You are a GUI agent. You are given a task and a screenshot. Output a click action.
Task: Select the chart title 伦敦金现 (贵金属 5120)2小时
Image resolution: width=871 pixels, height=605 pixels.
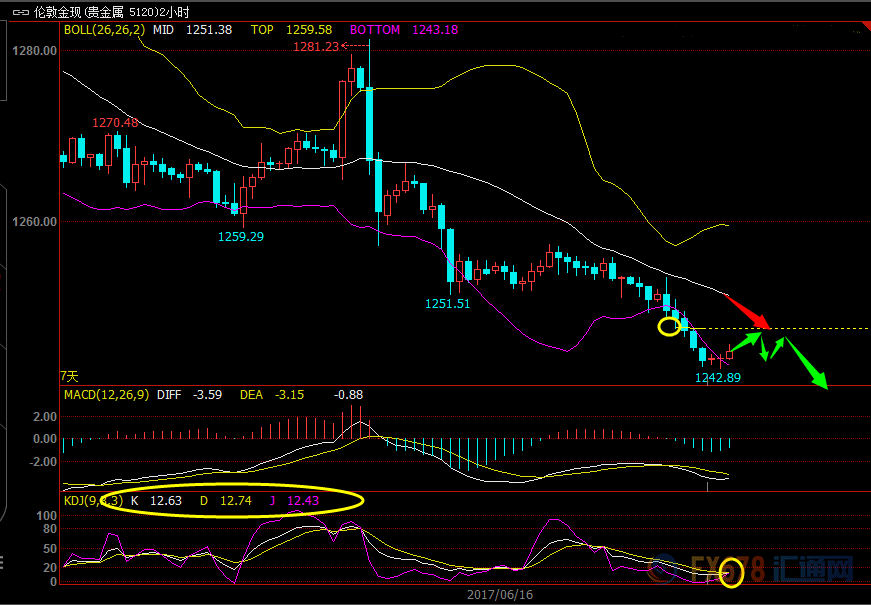111,12
